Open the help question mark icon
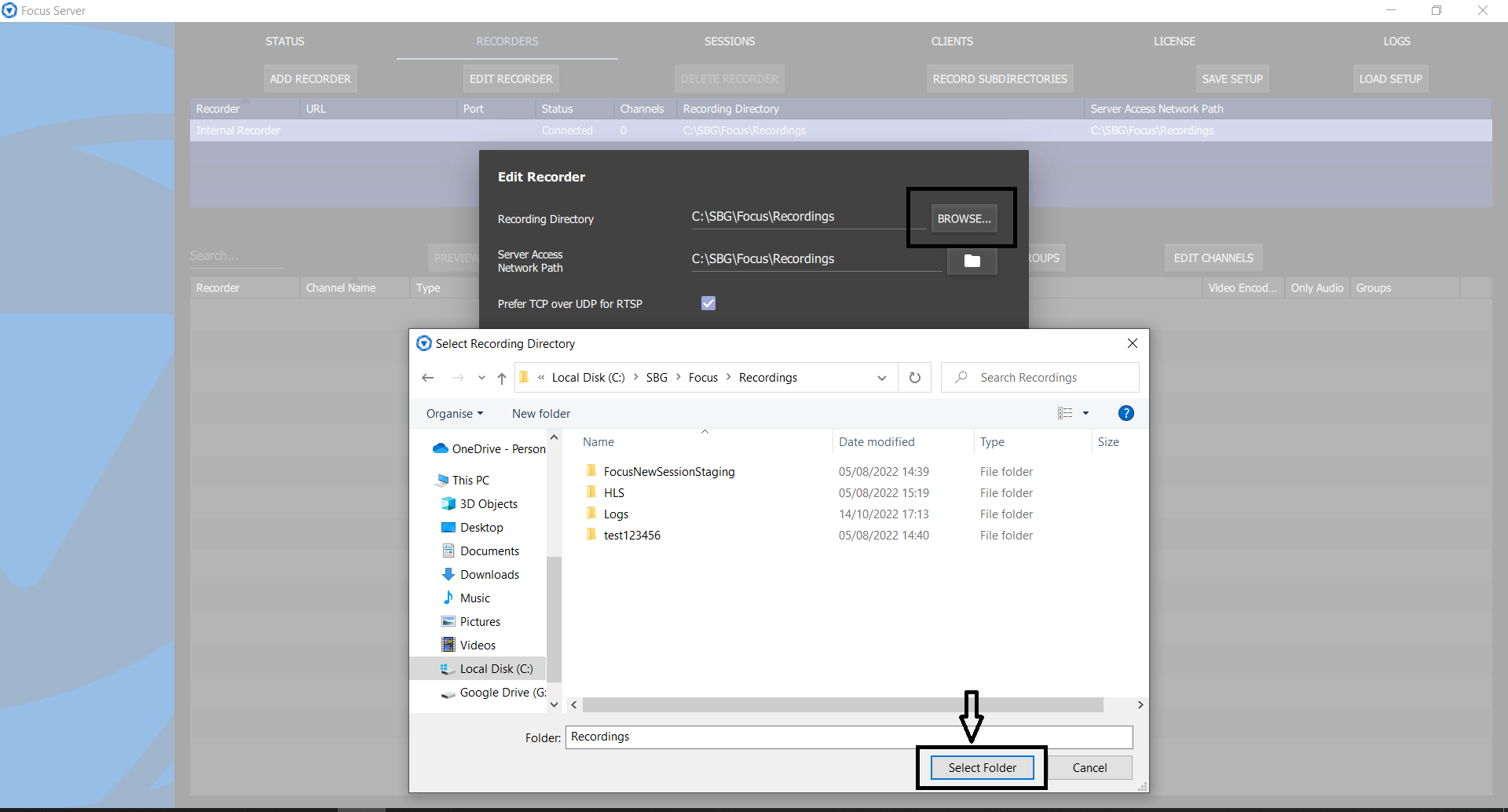Viewport: 1508px width, 812px height. [1126, 413]
